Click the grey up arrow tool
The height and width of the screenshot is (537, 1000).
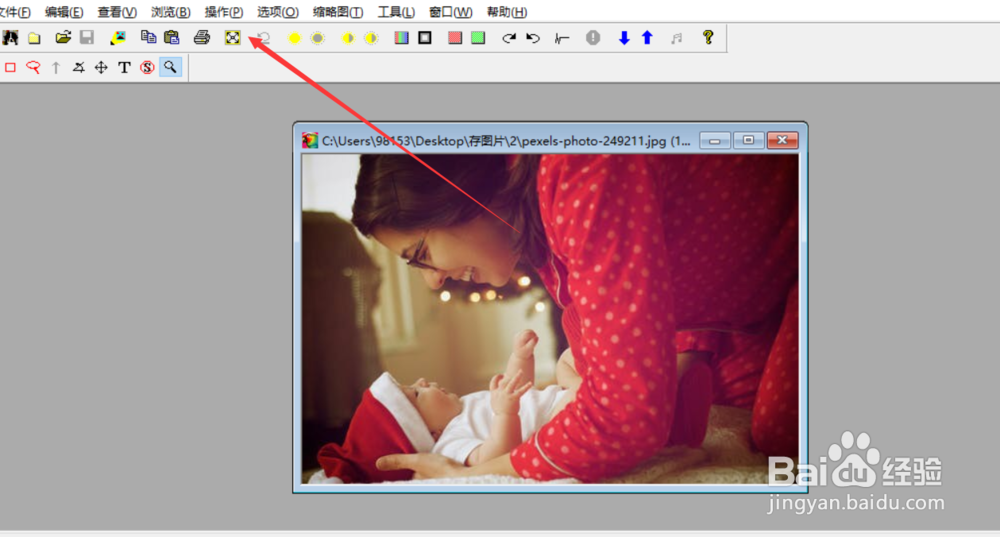pyautogui.click(x=56, y=68)
